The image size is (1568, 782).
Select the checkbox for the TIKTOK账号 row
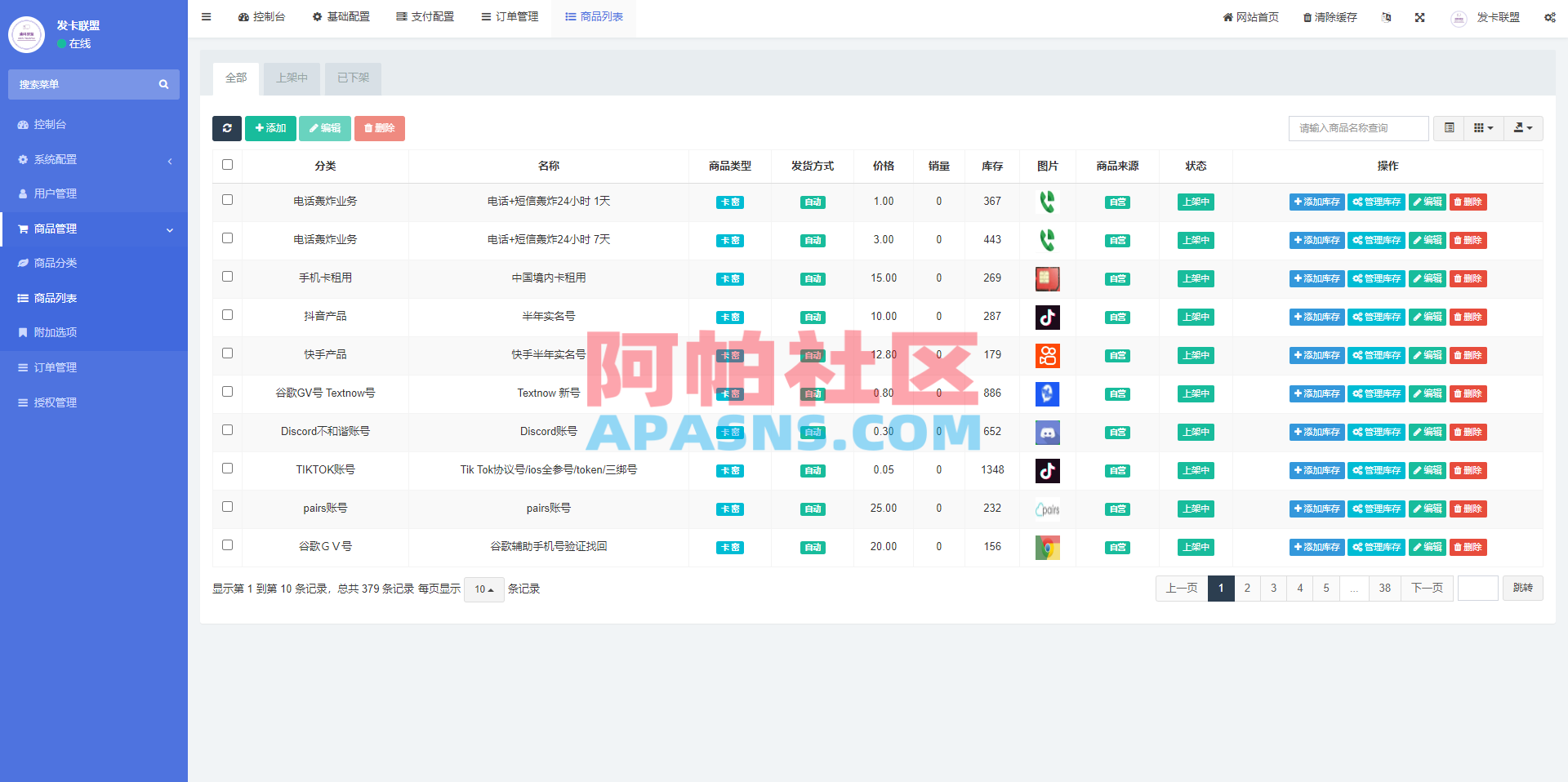[227, 469]
